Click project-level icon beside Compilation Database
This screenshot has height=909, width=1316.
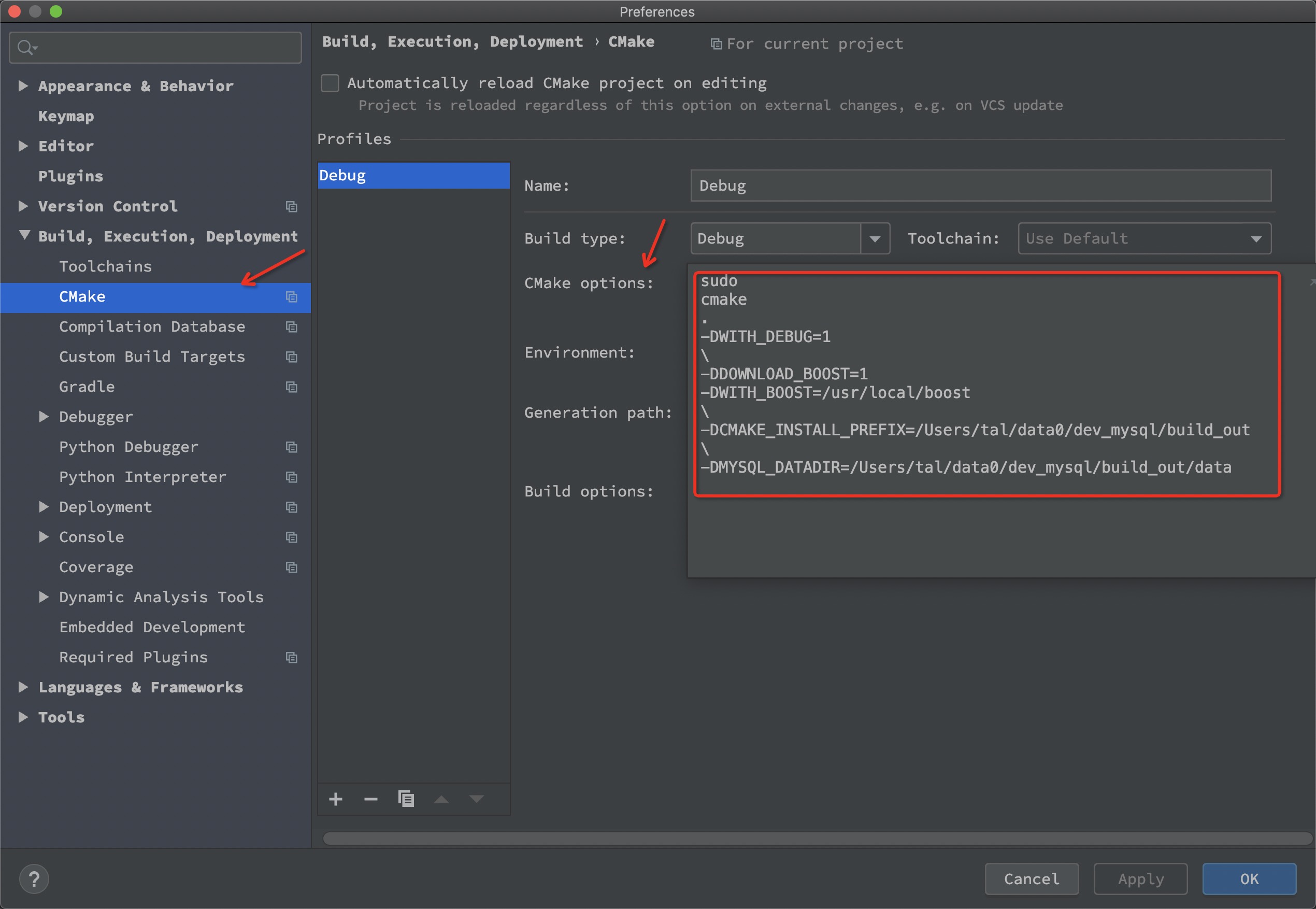click(x=292, y=327)
